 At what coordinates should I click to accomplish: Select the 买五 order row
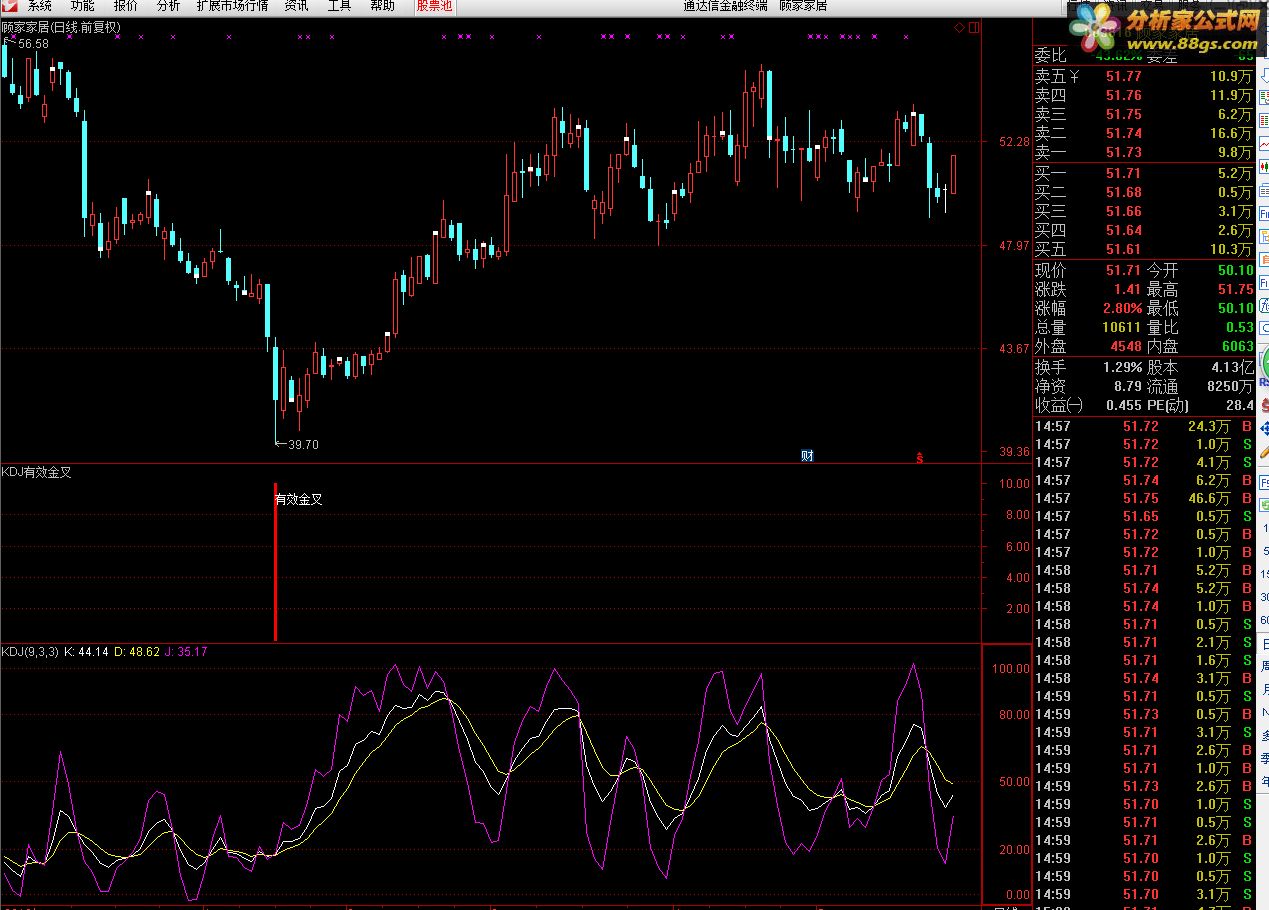(1144, 250)
